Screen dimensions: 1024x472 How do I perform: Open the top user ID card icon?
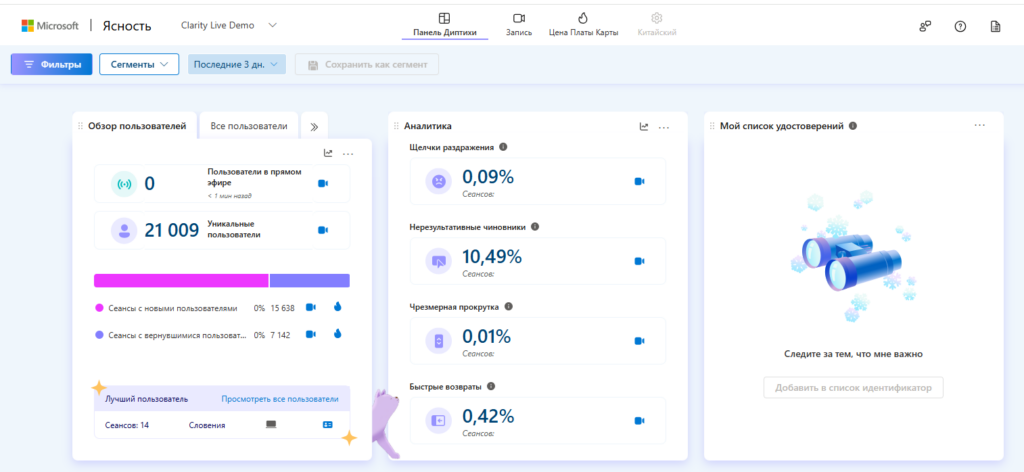pos(328,424)
